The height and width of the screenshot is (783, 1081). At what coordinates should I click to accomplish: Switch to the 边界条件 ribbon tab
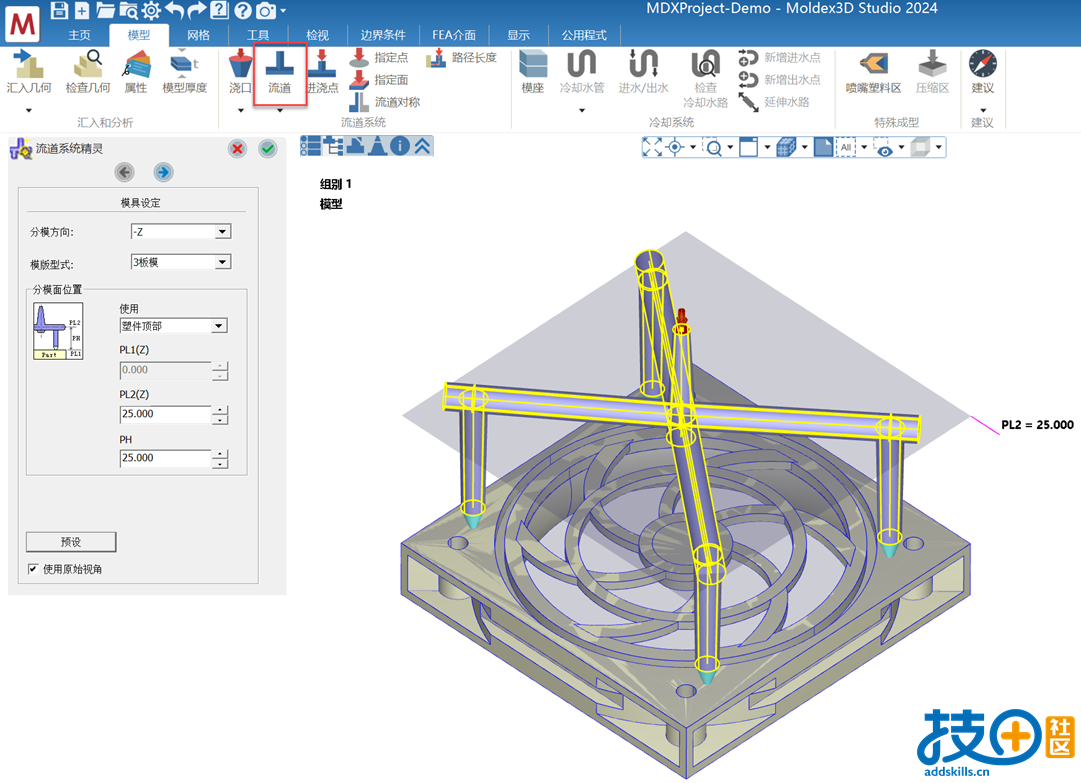click(383, 35)
